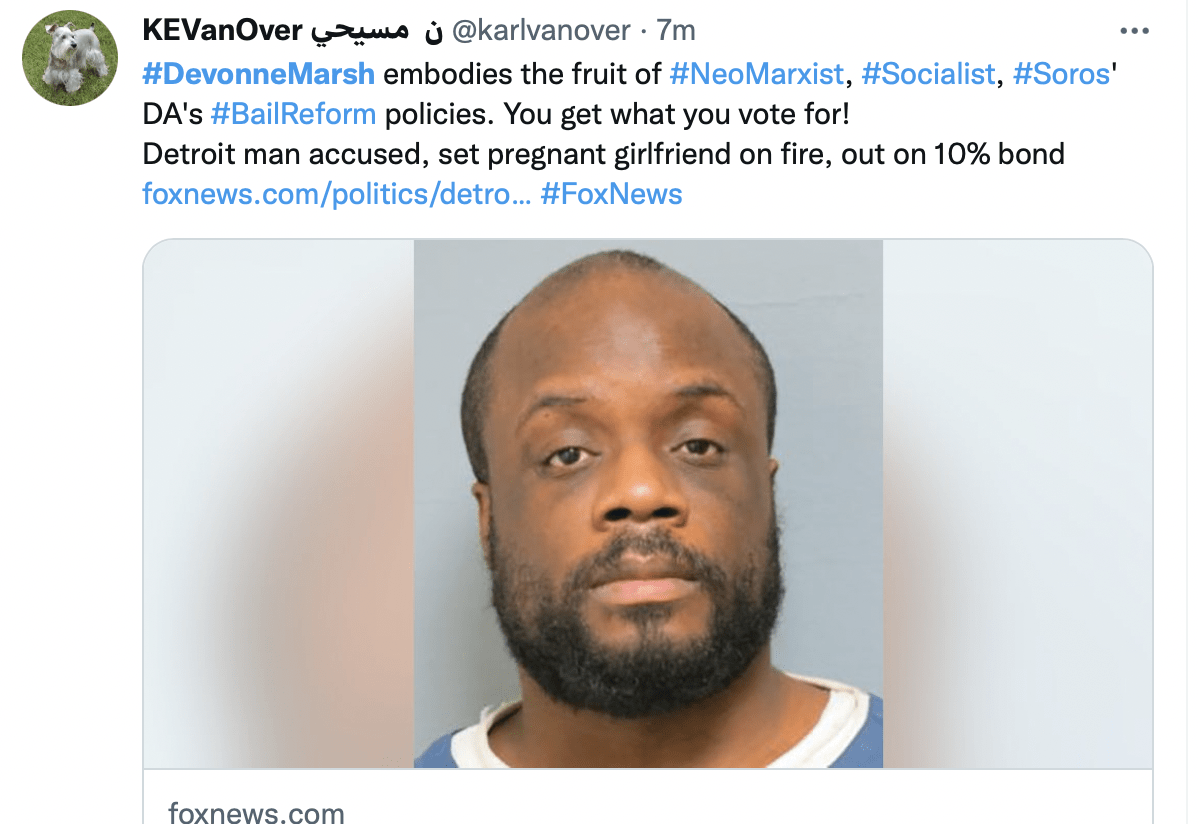Click the foxnews.com card domain label
The height and width of the screenshot is (824, 1198).
tap(256, 812)
